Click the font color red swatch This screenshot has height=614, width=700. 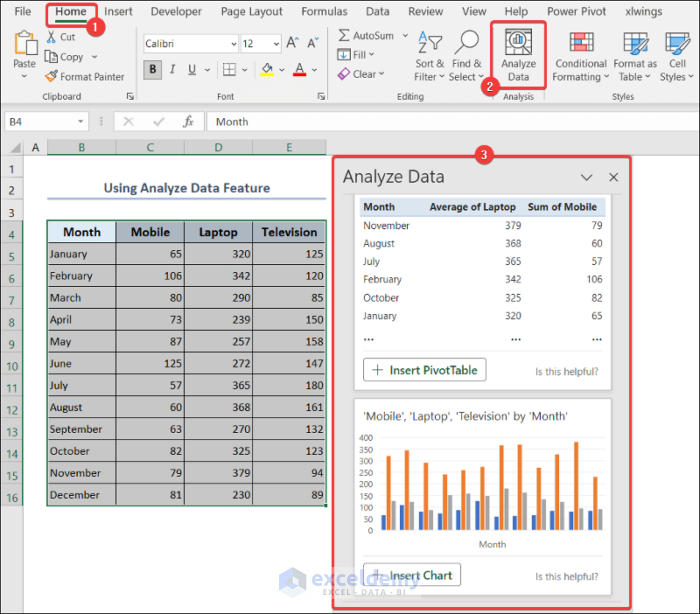point(299,70)
